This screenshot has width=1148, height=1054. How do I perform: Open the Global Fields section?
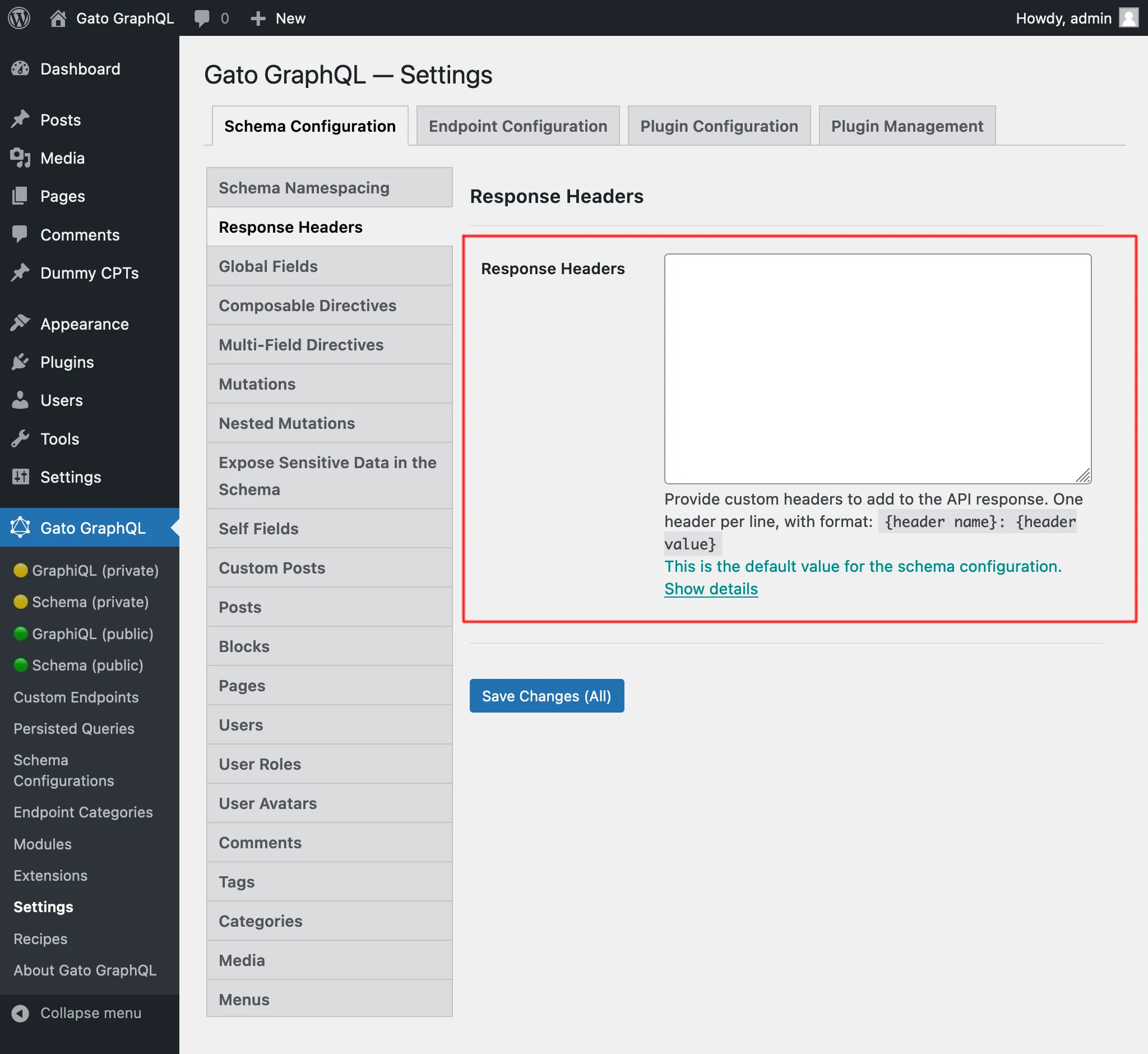tap(330, 266)
